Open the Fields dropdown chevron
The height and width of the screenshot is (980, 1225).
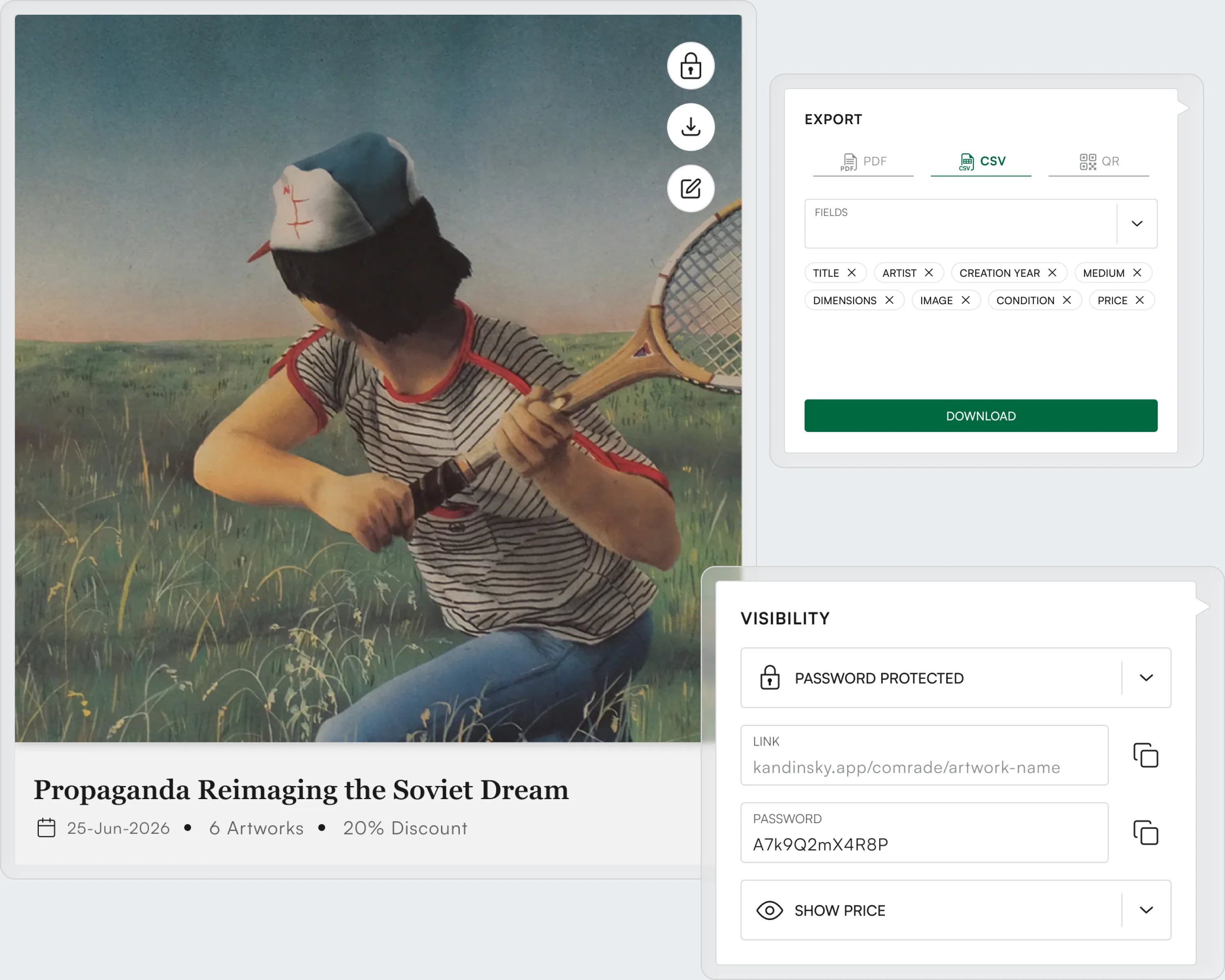[1137, 223]
